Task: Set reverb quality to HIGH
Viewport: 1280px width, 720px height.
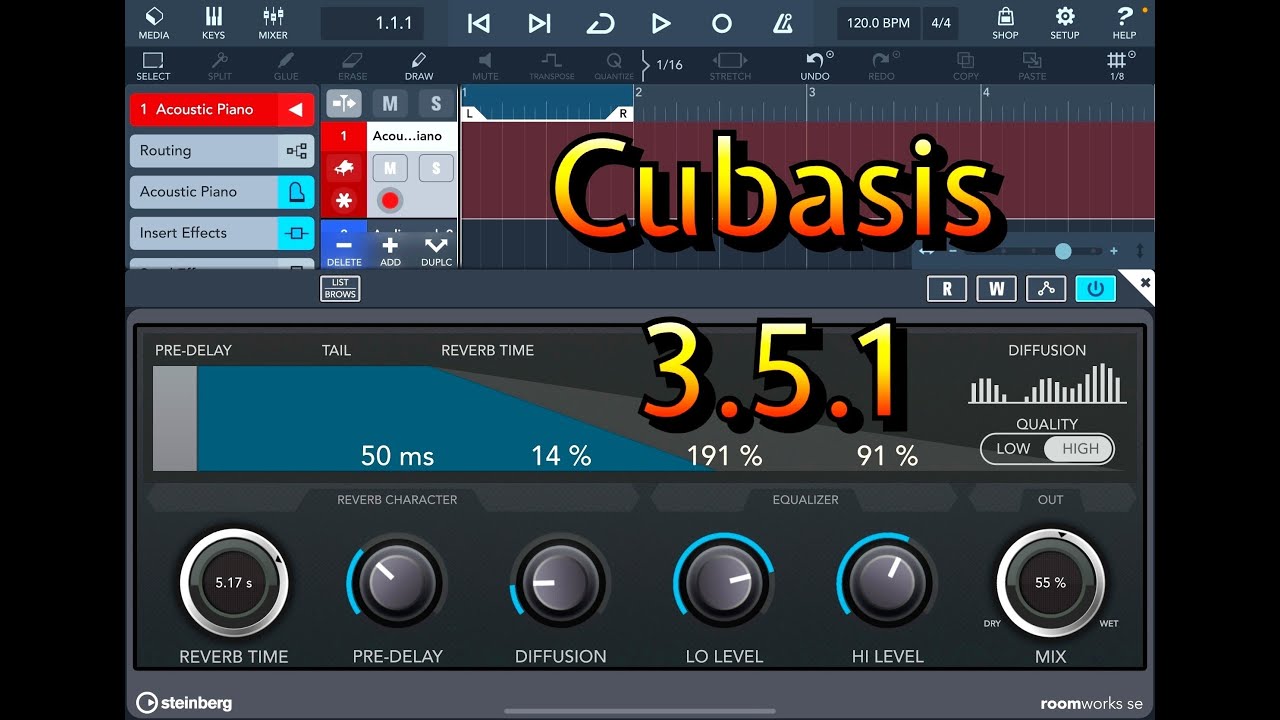Action: click(x=1080, y=449)
